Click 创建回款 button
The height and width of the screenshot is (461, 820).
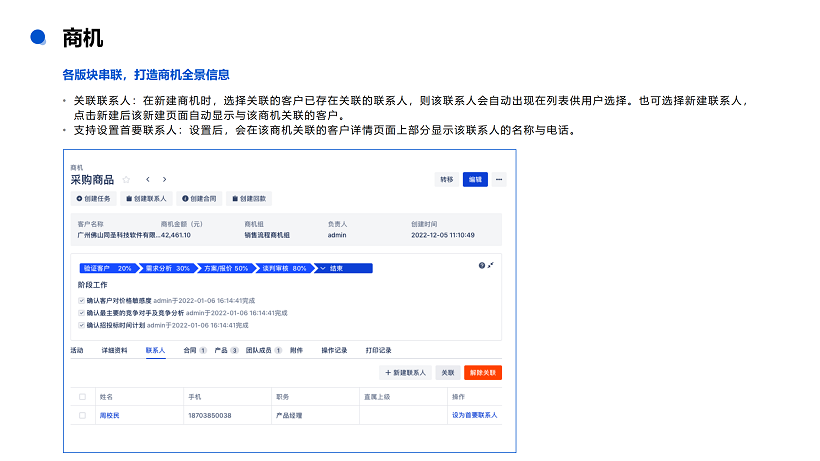(x=249, y=199)
